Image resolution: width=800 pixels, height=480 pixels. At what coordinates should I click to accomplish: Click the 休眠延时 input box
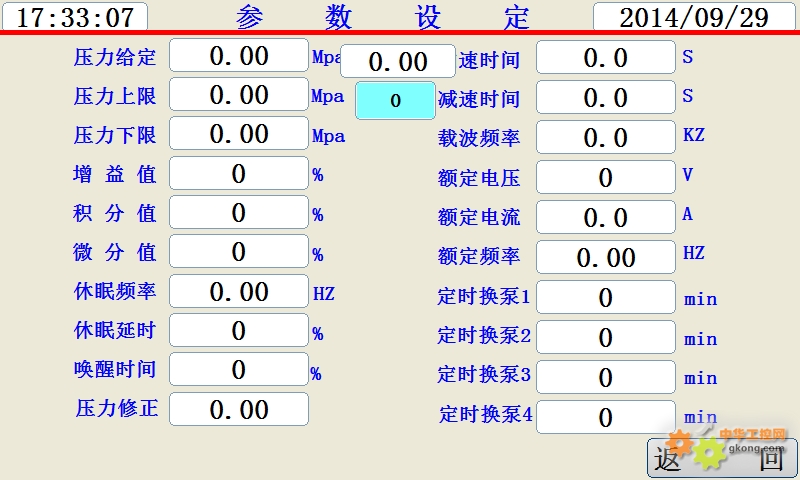pos(239,330)
